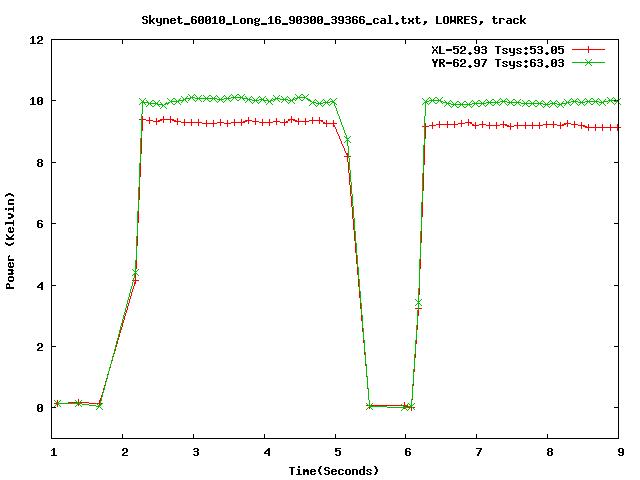Click the x-axis tick label 7
Screen dimensions: 640x480
point(479,452)
